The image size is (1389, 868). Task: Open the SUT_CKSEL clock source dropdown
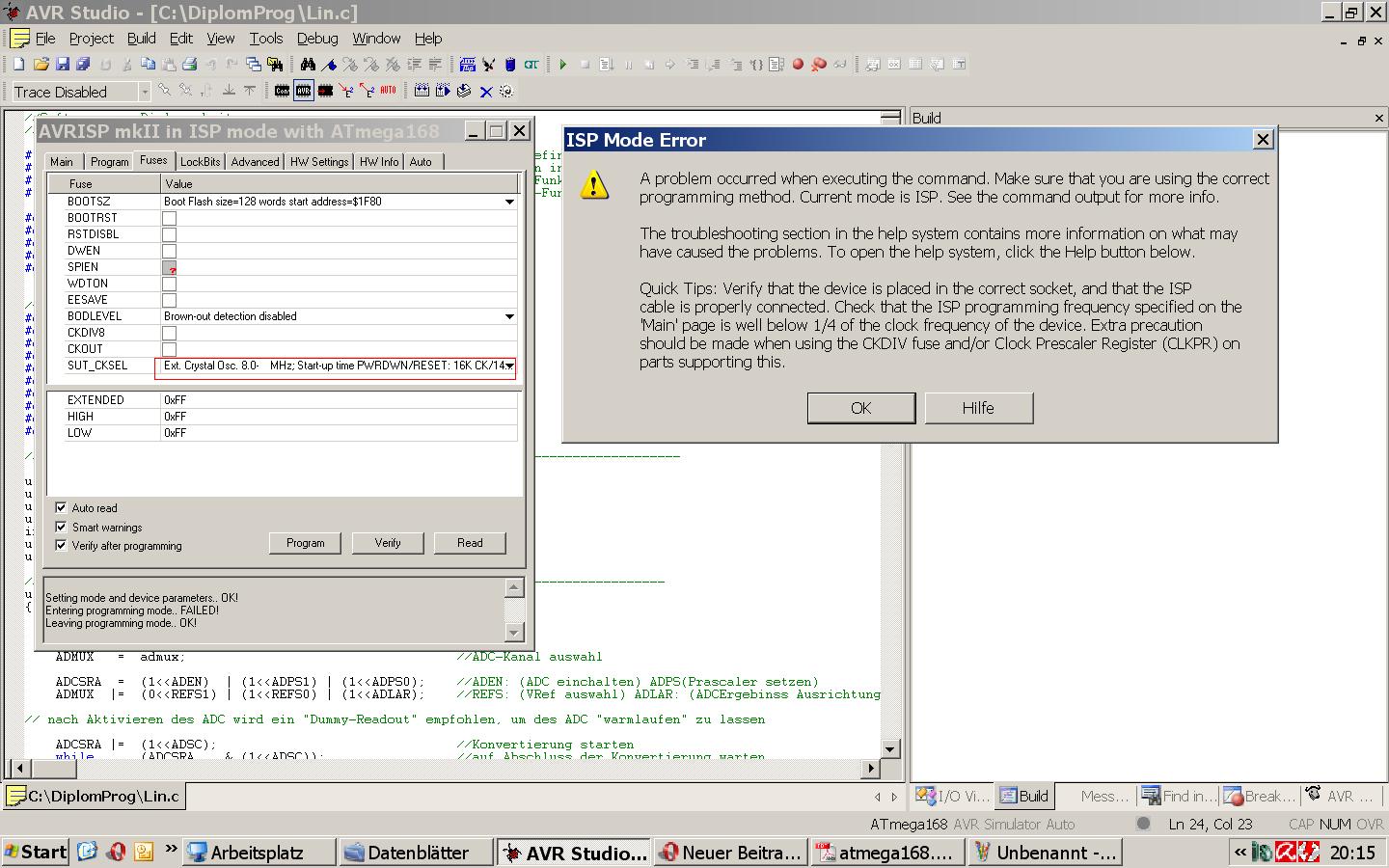click(509, 366)
